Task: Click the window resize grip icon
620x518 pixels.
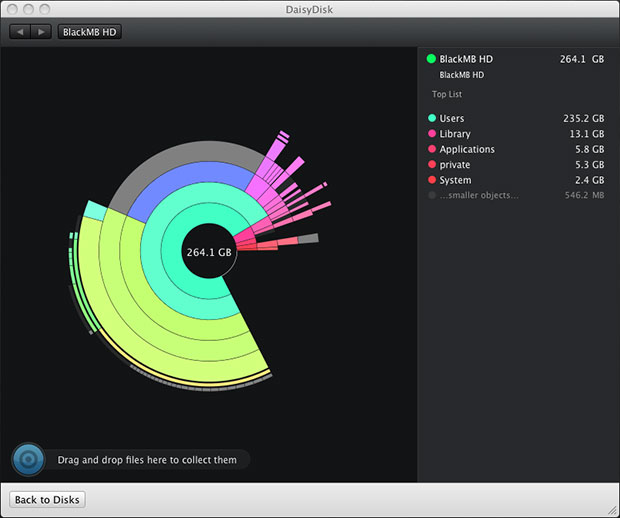Action: coord(612,511)
